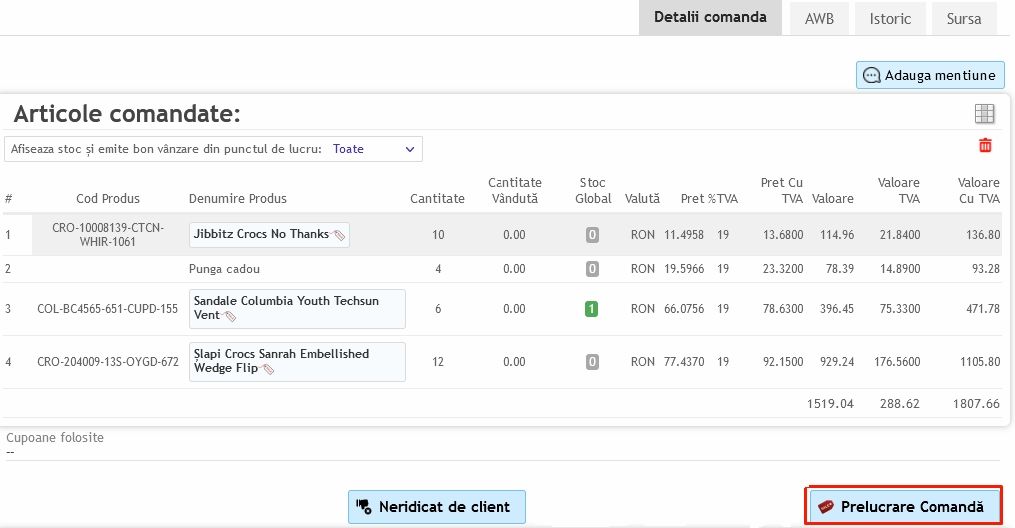Click tag icon beside Șlapi Crocs Sanrah
Screen dimensions: 1015x528
tap(268, 369)
